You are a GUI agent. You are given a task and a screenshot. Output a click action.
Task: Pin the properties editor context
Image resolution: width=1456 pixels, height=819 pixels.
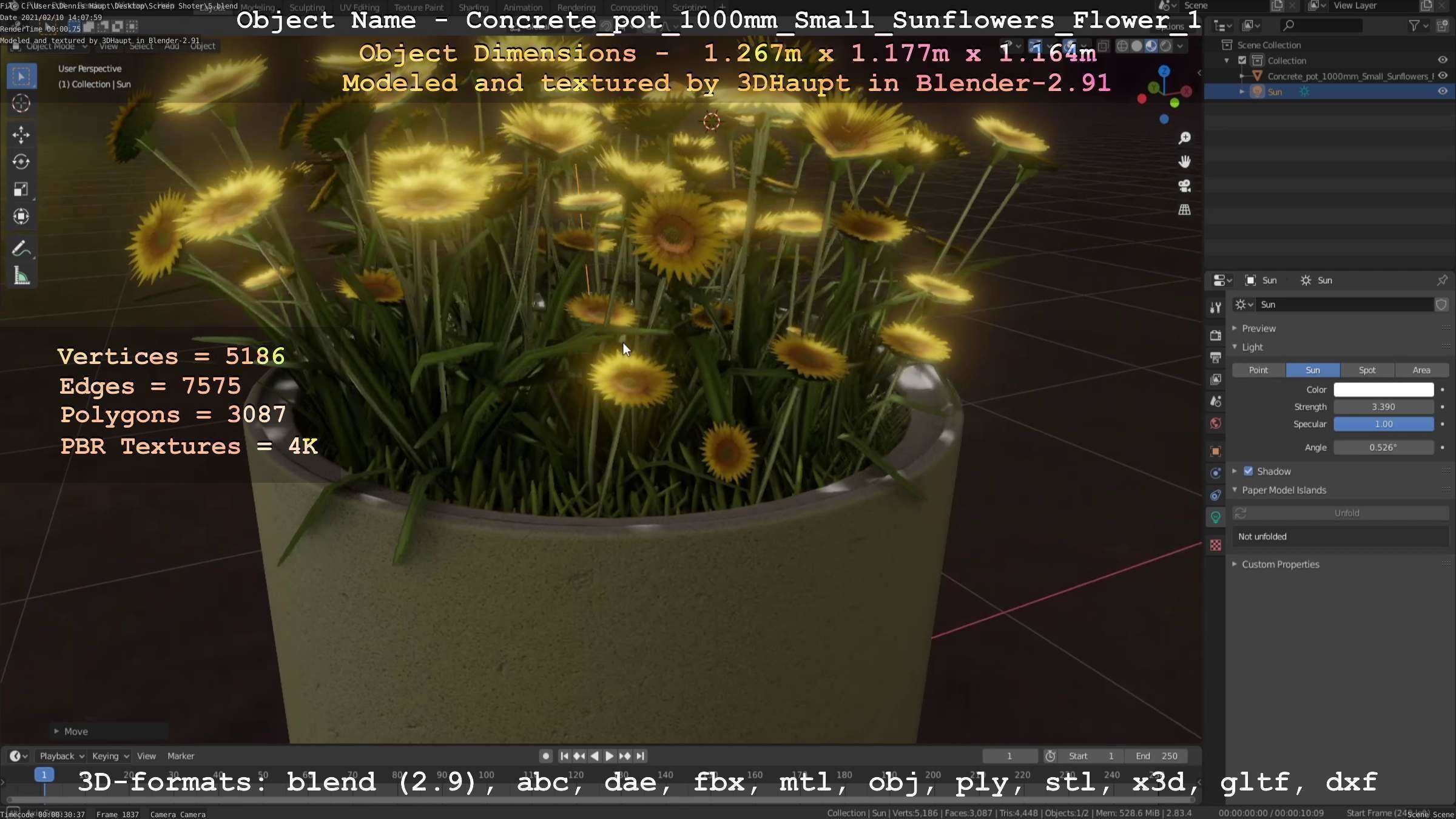click(x=1442, y=280)
